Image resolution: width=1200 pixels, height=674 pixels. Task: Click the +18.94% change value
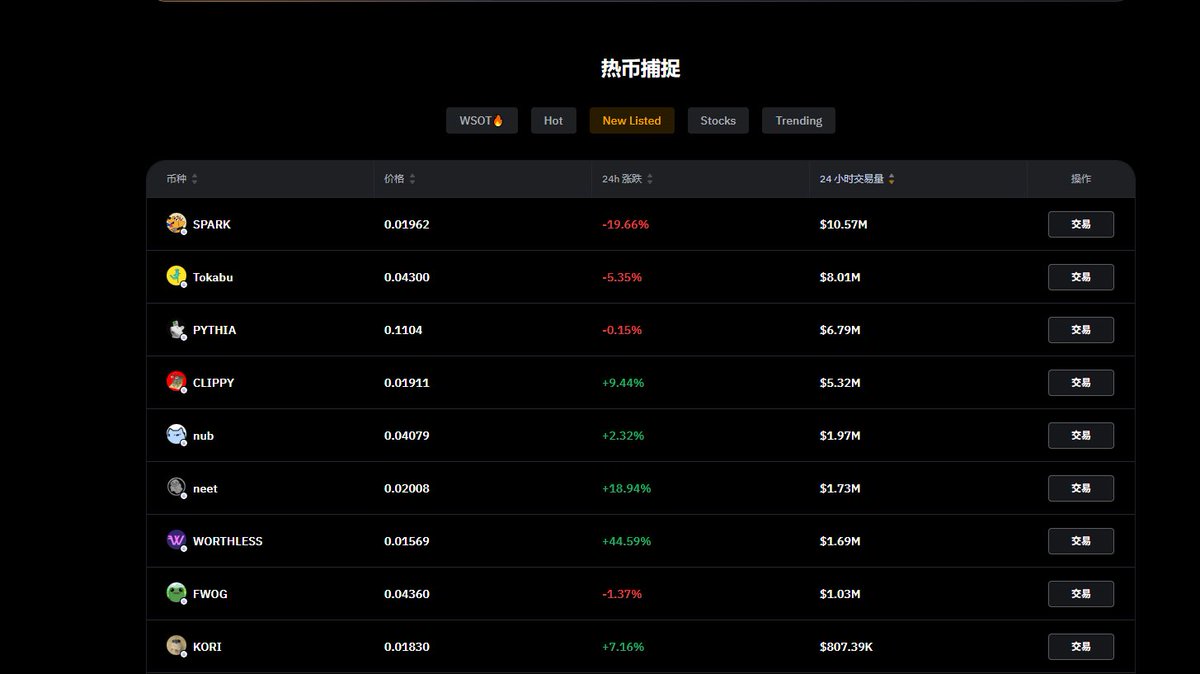(627, 489)
